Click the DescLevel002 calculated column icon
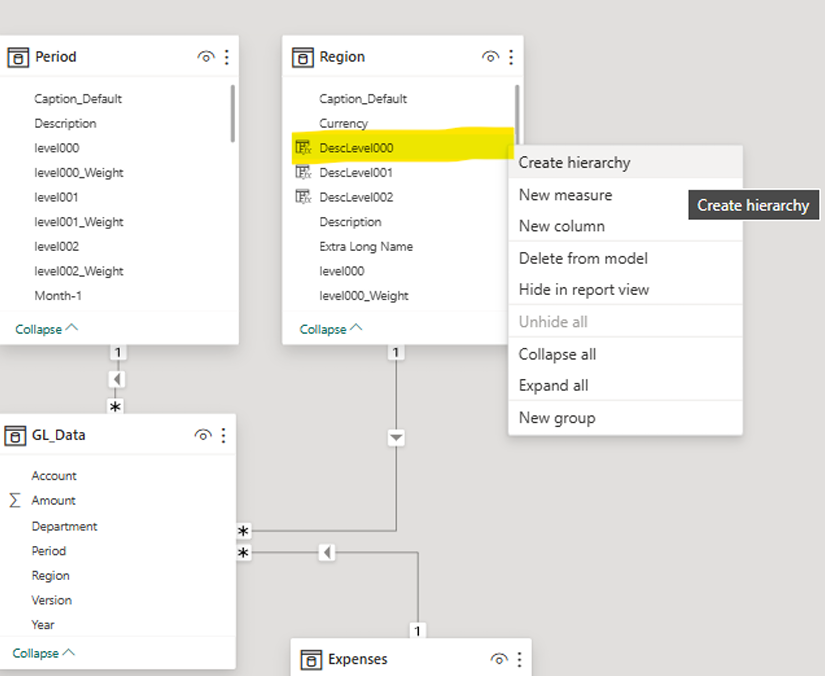This screenshot has height=676, width=828. click(x=303, y=197)
